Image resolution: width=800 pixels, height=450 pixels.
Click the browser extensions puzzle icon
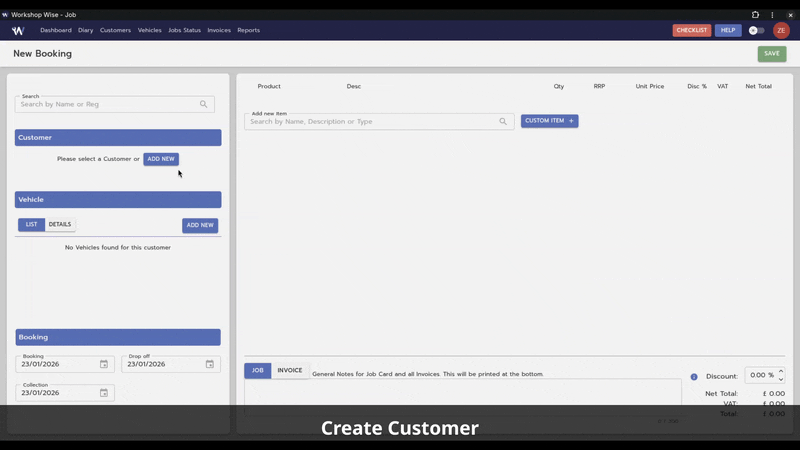coord(755,15)
